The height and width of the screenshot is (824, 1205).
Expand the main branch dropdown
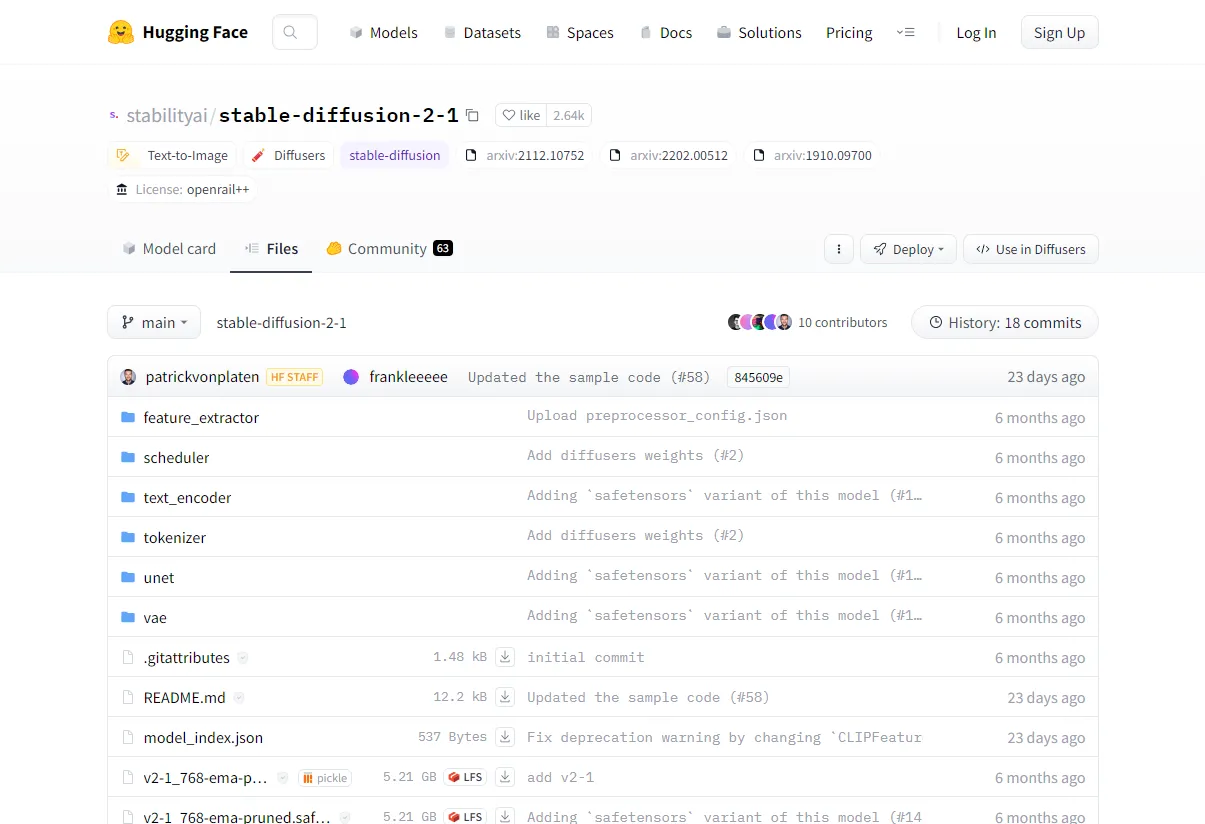coord(154,322)
